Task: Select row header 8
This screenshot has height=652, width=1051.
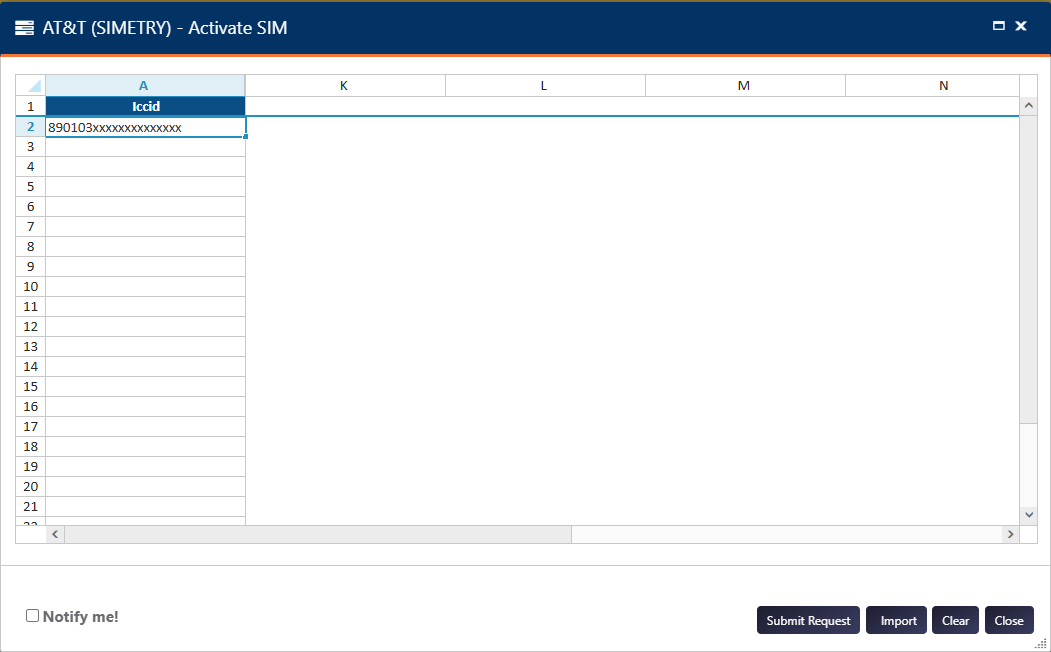Action: [31, 247]
